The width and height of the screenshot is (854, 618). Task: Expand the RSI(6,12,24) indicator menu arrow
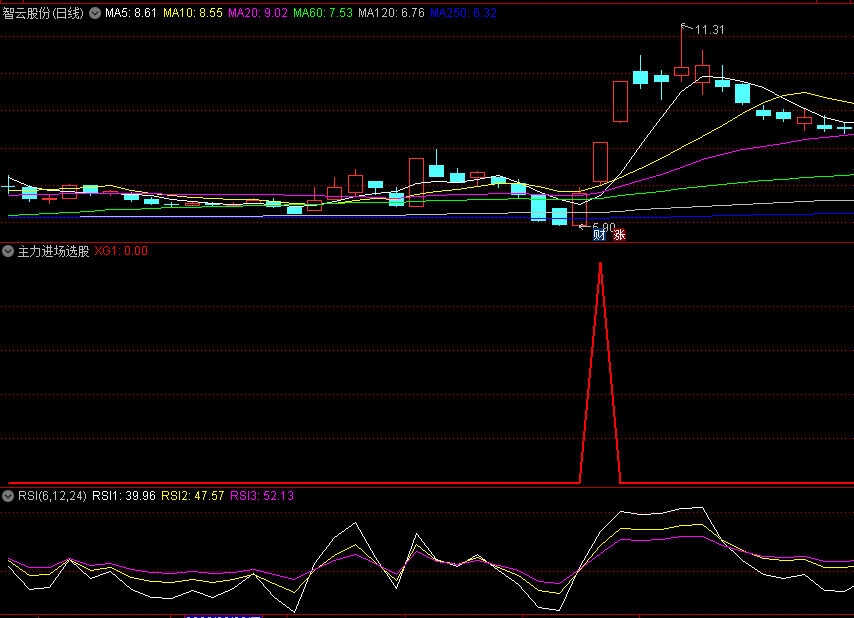[x=8, y=496]
